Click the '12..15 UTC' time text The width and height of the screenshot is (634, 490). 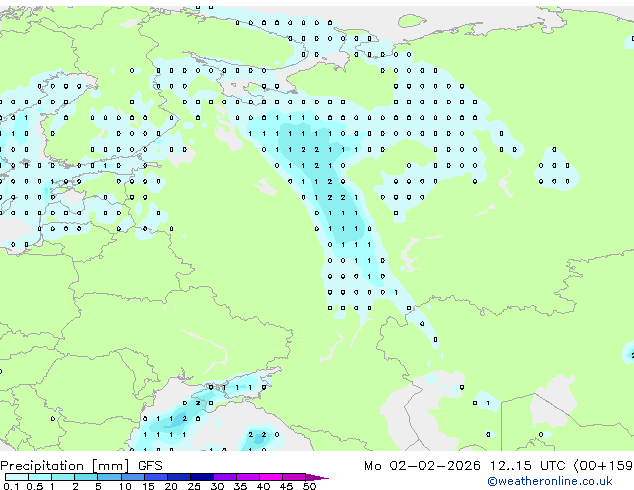[x=527, y=466]
